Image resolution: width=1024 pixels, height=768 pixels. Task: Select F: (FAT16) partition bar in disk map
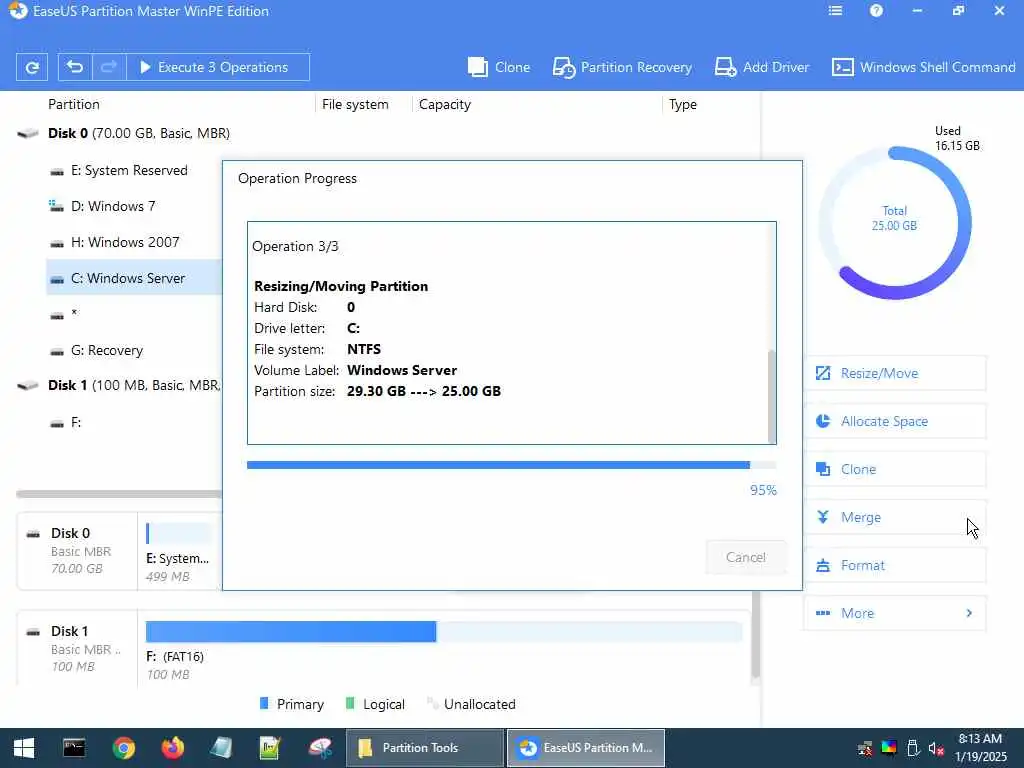pos(444,632)
